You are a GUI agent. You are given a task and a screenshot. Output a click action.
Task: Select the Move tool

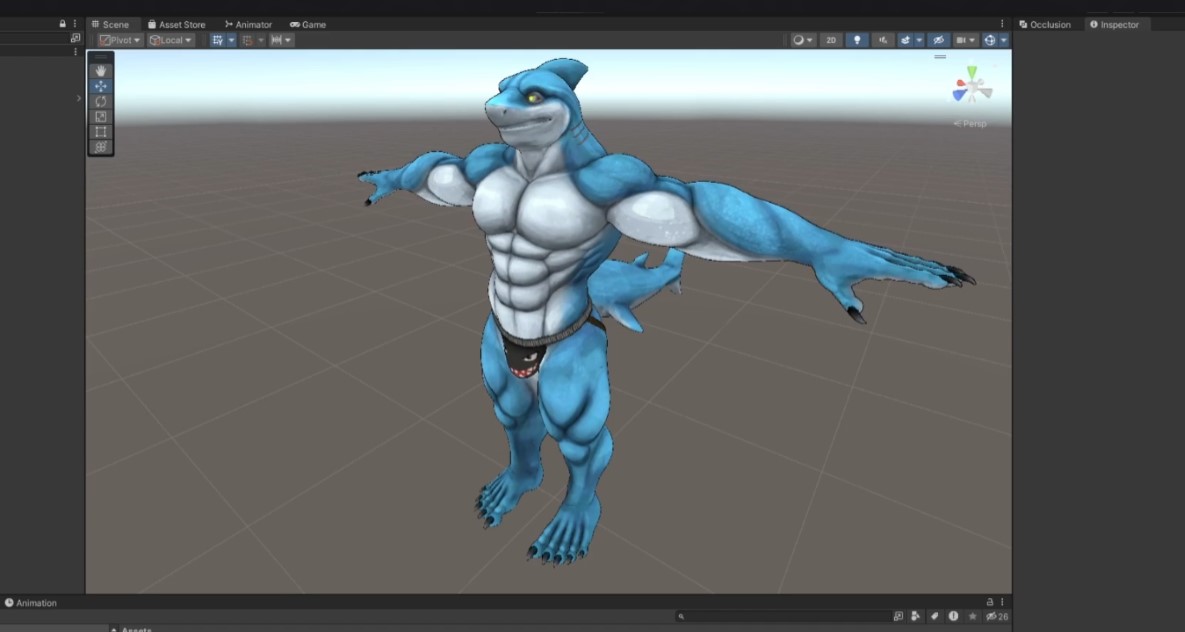(101, 86)
